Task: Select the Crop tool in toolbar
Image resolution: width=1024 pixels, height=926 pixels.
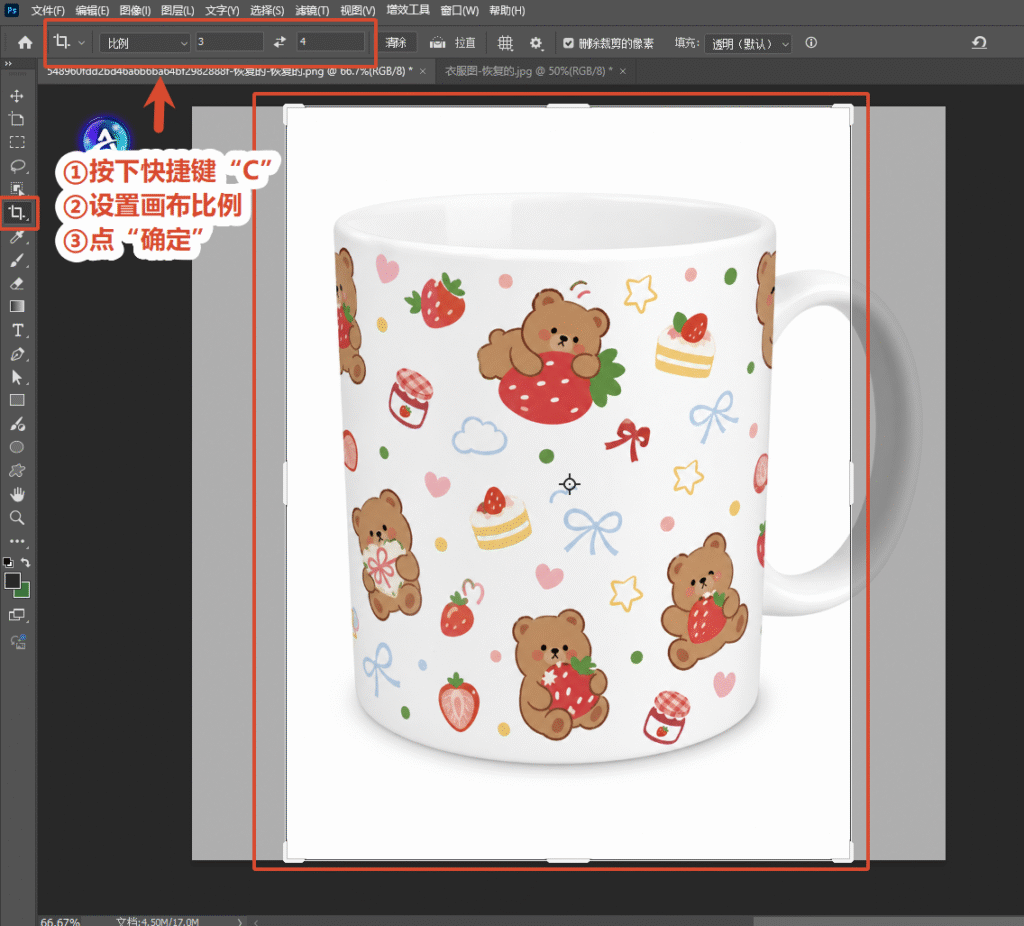Action: coord(17,212)
